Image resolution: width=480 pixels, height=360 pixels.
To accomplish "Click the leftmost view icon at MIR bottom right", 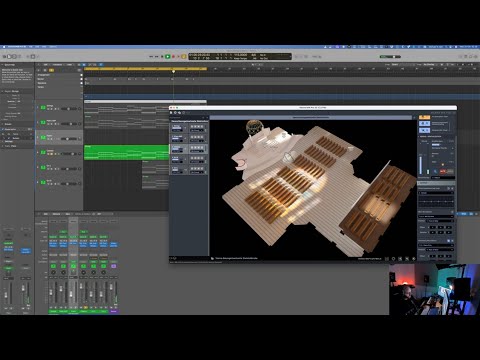I will click(x=387, y=258).
